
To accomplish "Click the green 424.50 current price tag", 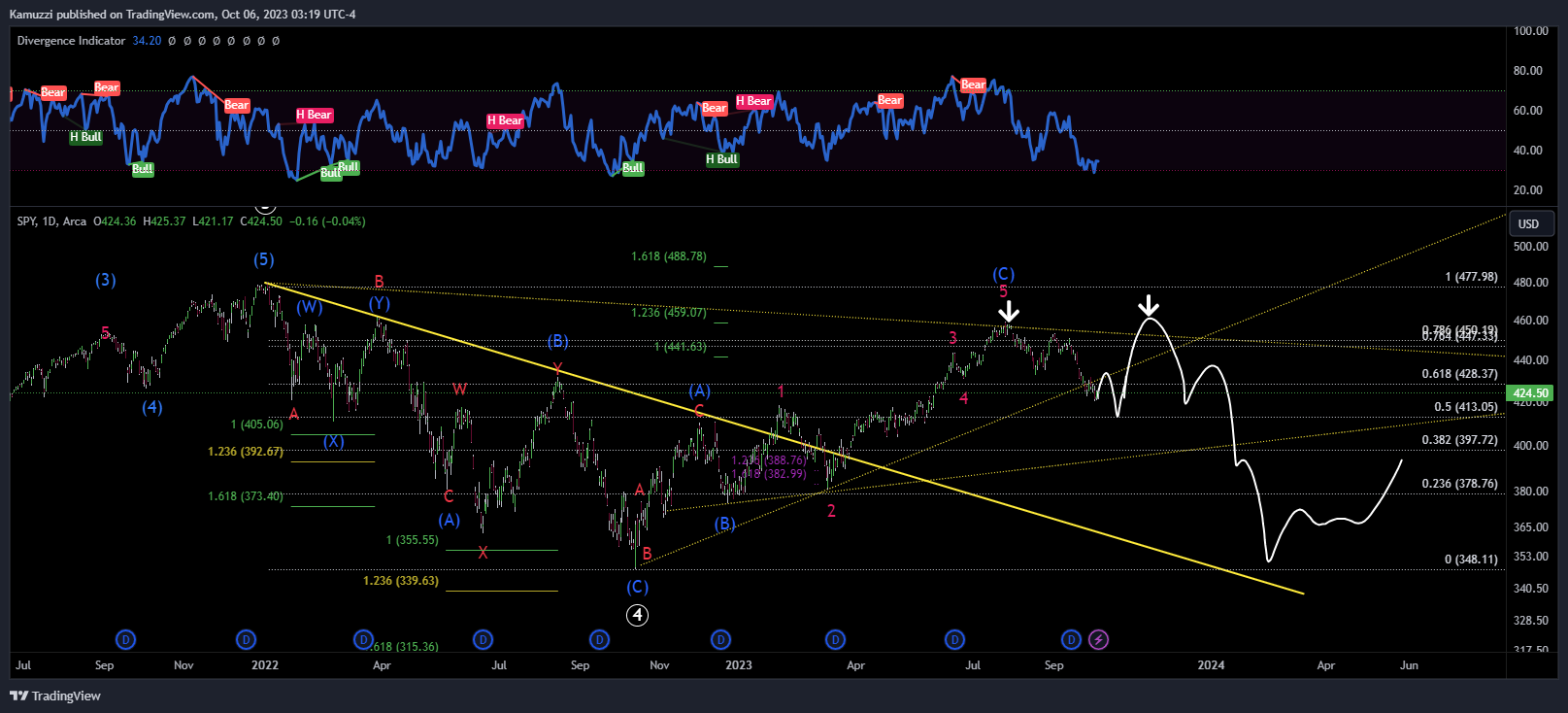I will pyautogui.click(x=1531, y=393).
